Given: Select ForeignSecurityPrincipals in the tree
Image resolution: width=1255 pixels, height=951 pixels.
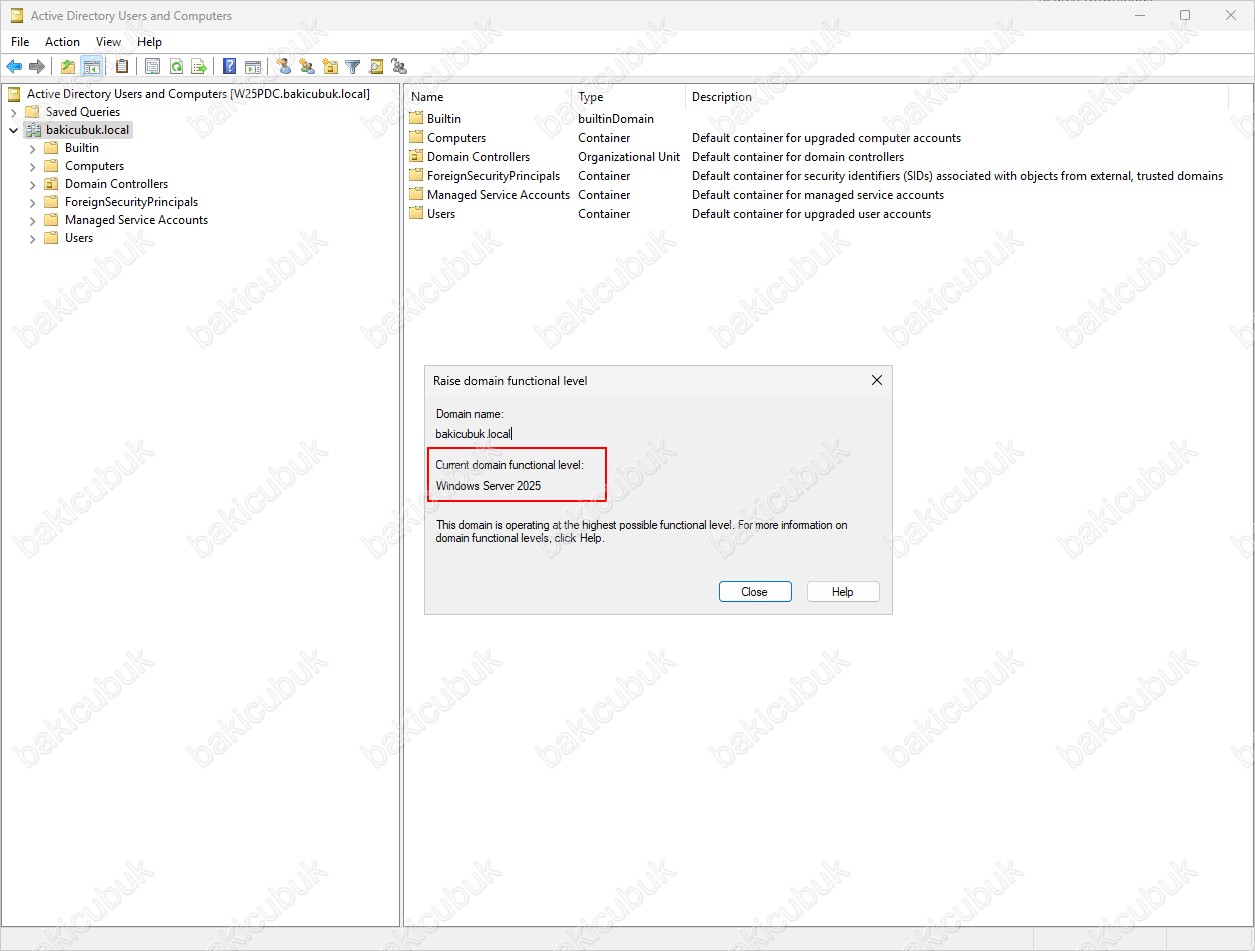Looking at the screenshot, I should click(x=131, y=202).
